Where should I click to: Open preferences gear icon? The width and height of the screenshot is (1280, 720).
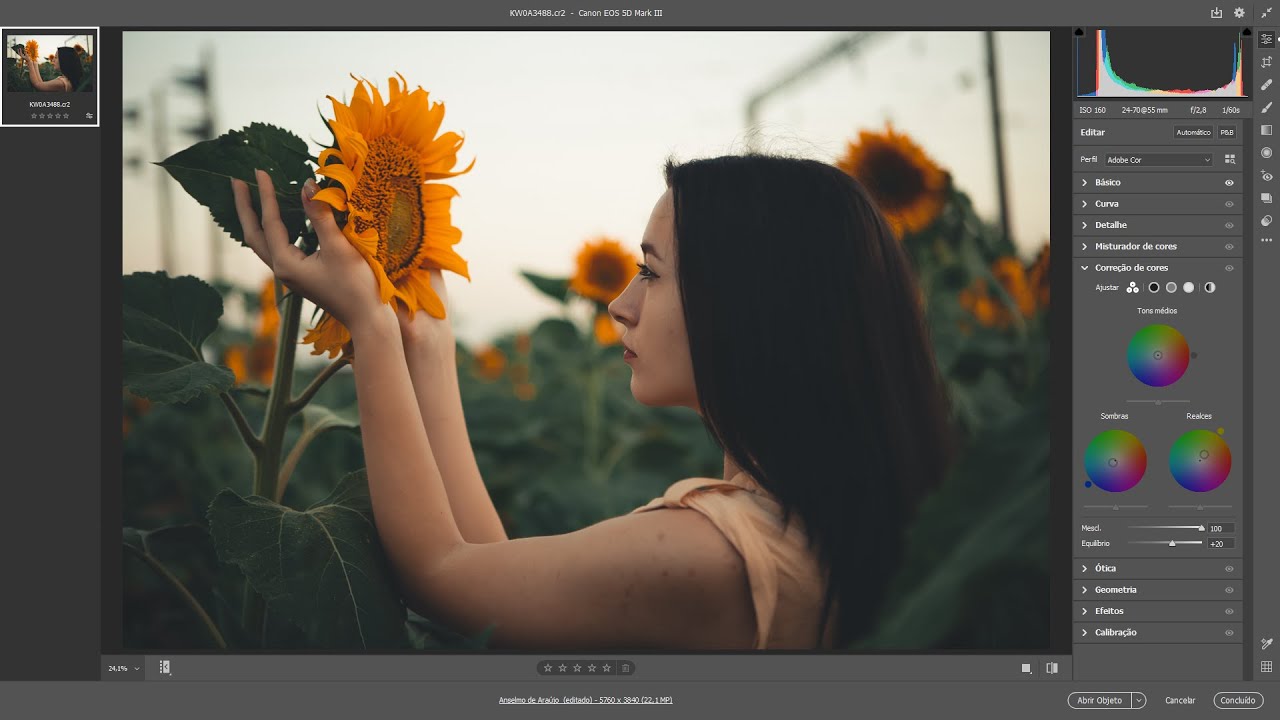coord(1240,13)
